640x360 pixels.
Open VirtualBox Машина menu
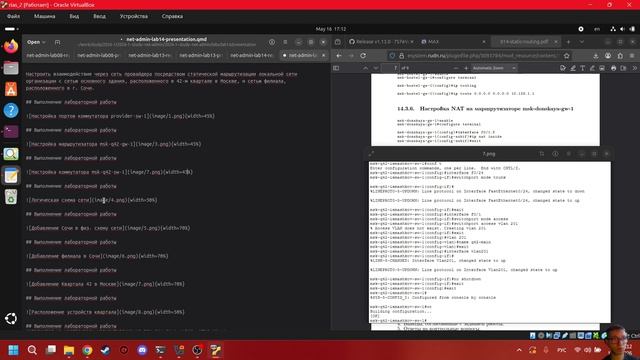point(44,16)
